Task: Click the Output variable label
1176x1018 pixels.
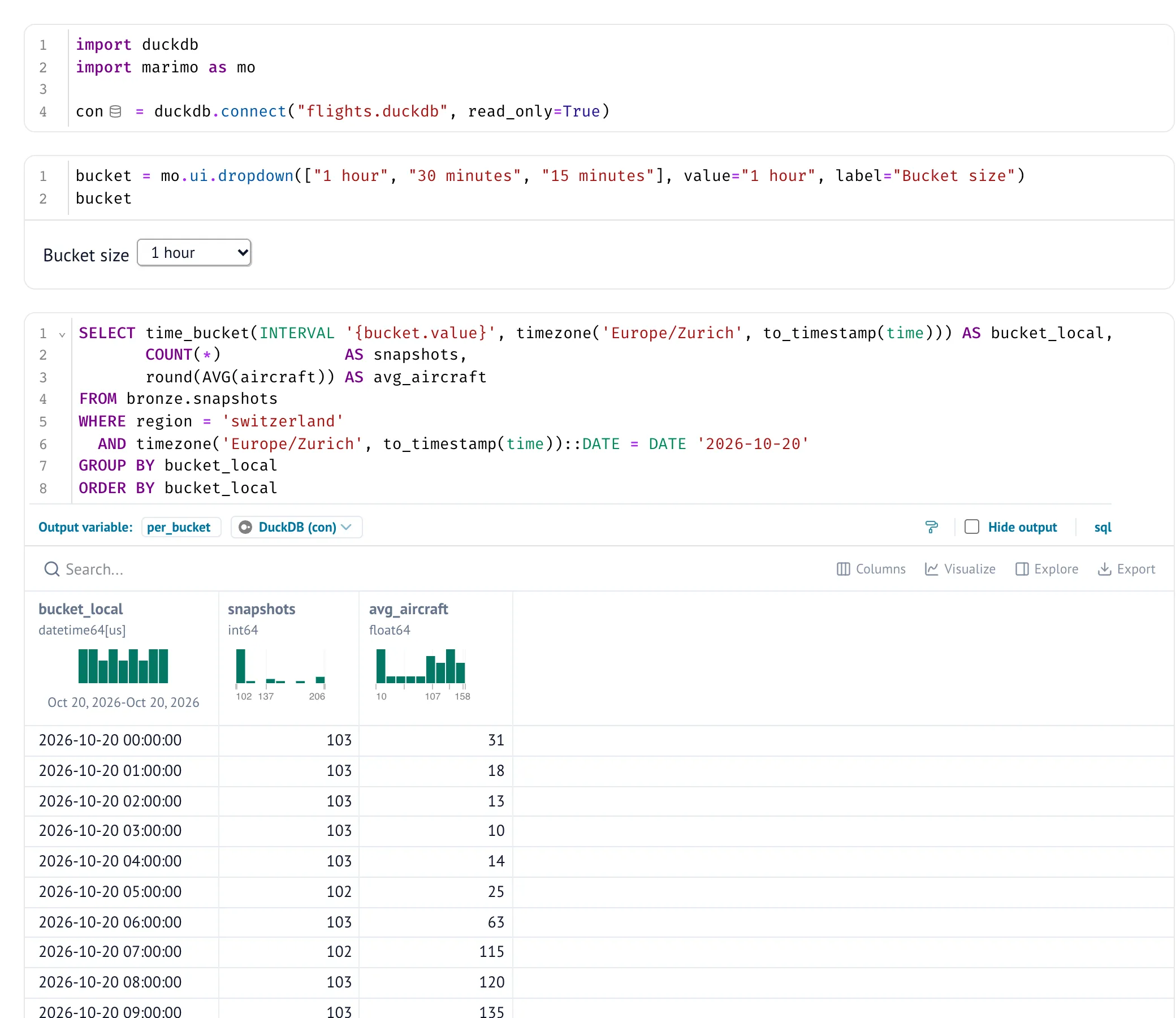Action: [85, 527]
